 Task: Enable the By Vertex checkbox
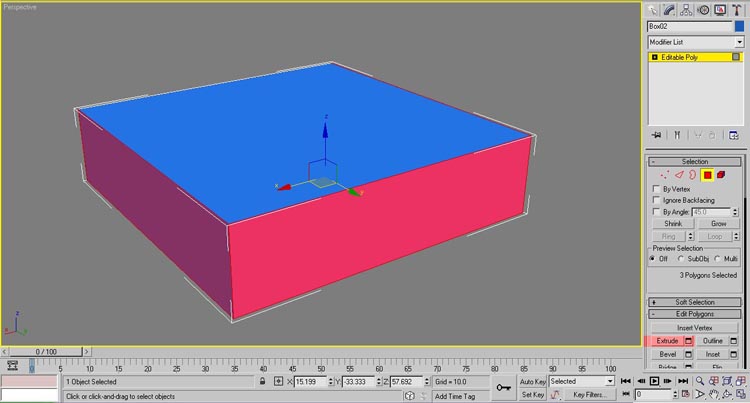pos(656,189)
